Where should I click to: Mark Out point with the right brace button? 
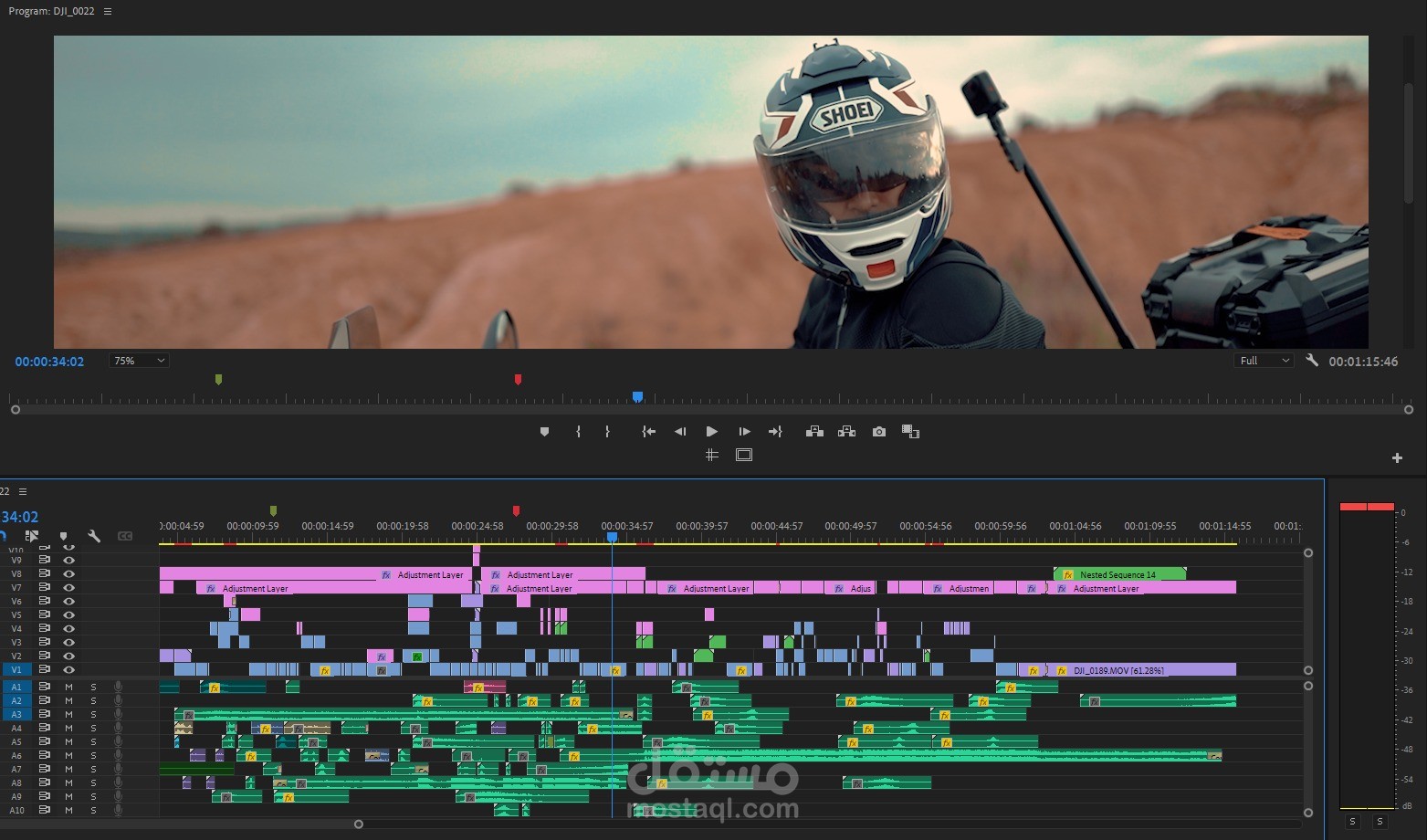(607, 432)
